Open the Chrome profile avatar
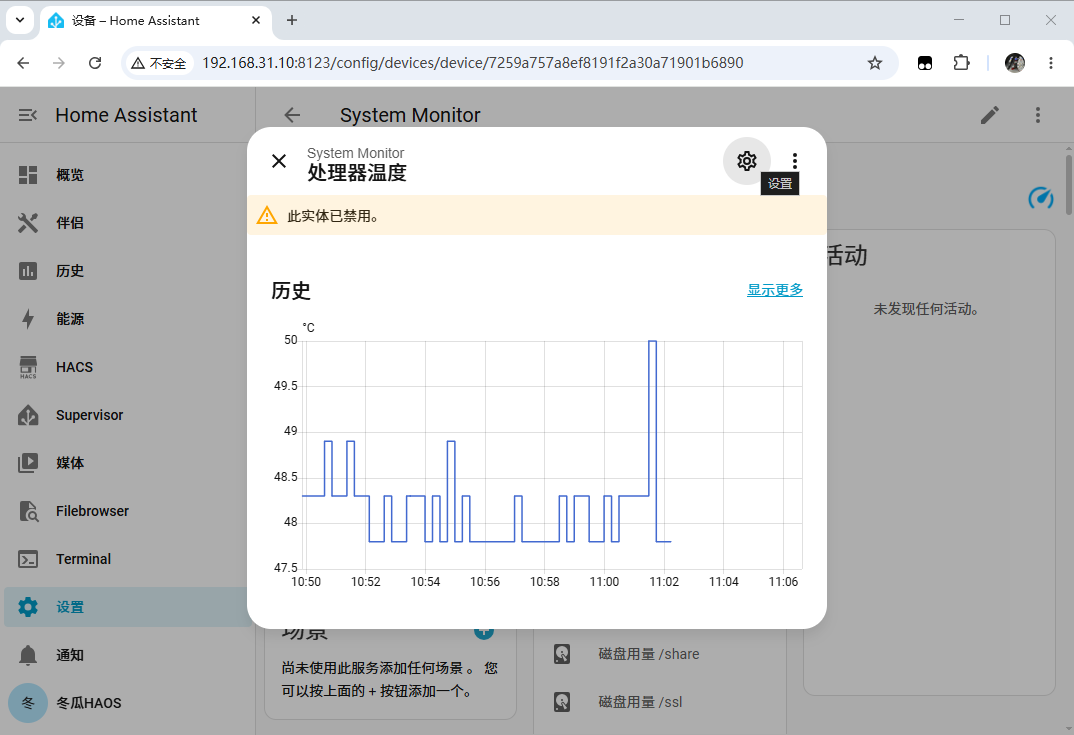Image resolution: width=1074 pixels, height=735 pixels. point(1014,63)
